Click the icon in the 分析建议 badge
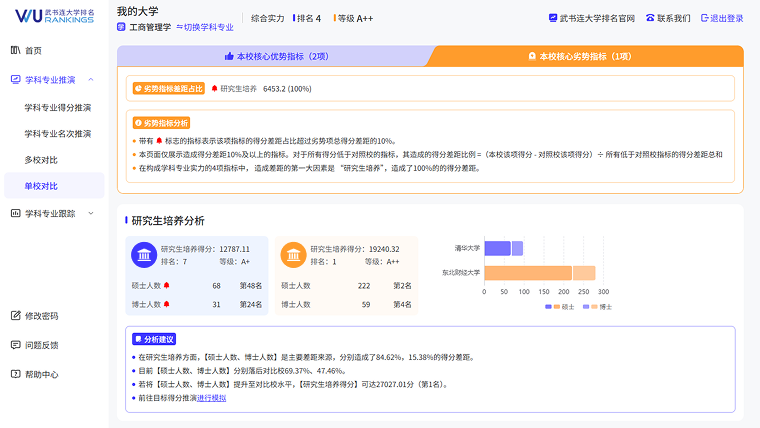This screenshot has height=428, width=760. pos(139,339)
